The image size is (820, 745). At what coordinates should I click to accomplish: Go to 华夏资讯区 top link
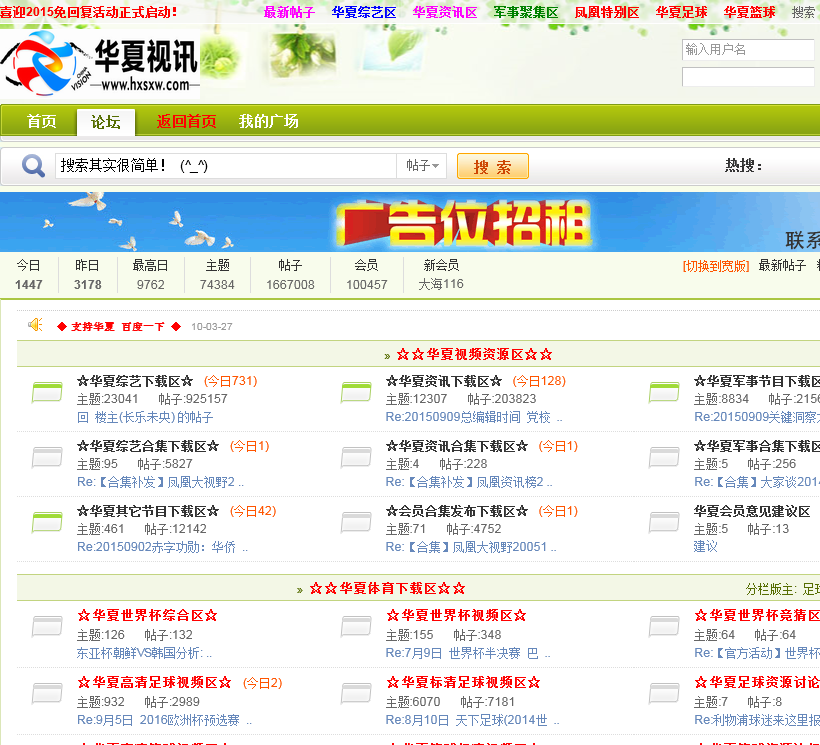click(445, 12)
